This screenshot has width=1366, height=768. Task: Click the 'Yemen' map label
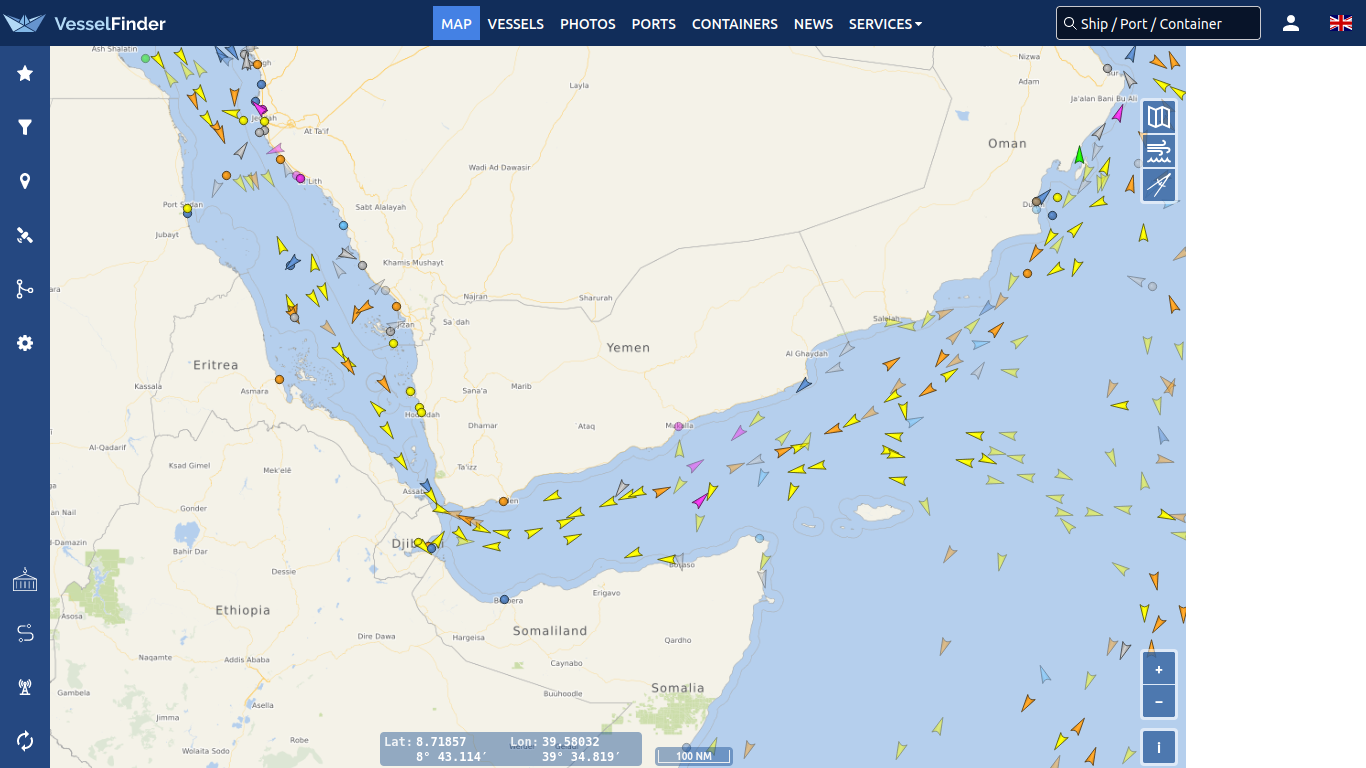628,348
